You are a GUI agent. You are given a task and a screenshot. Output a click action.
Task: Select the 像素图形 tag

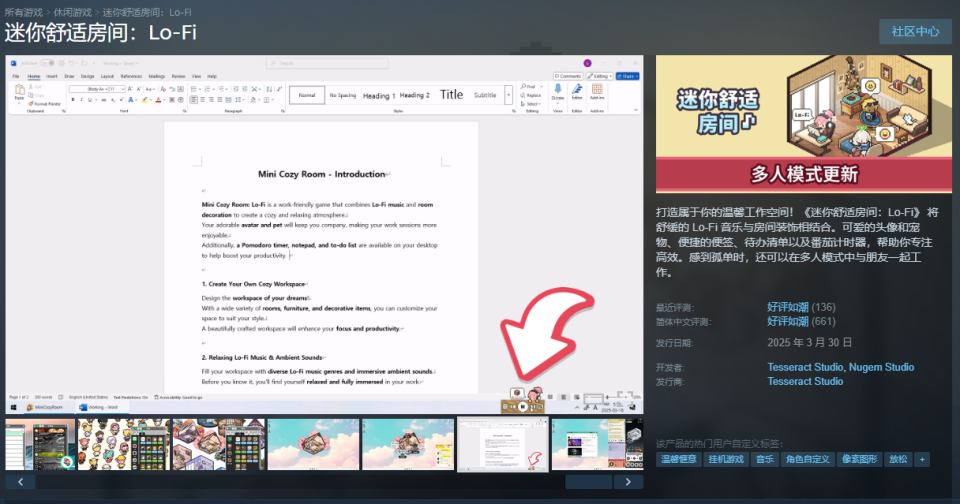(859, 459)
